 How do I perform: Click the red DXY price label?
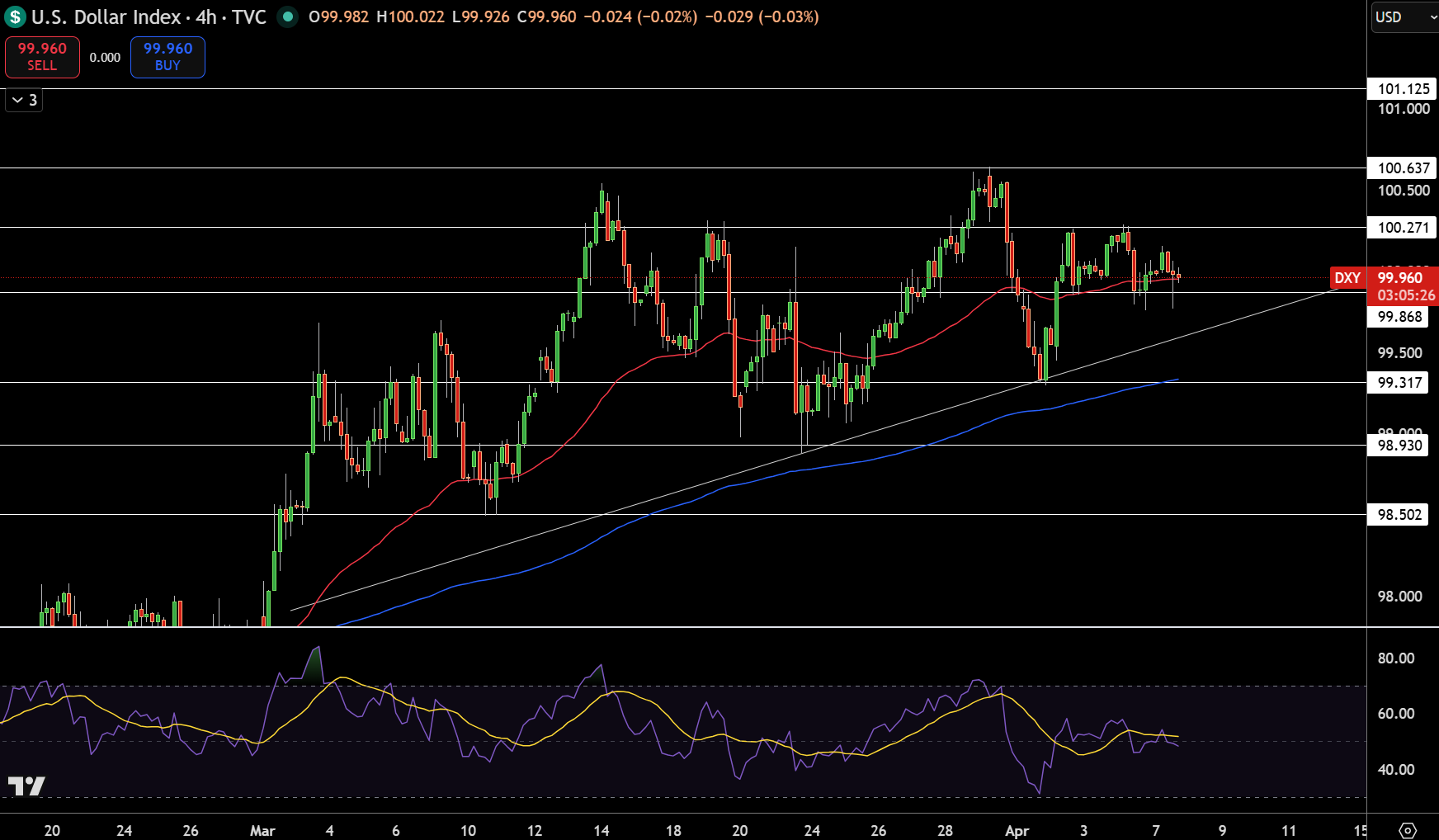point(1347,278)
